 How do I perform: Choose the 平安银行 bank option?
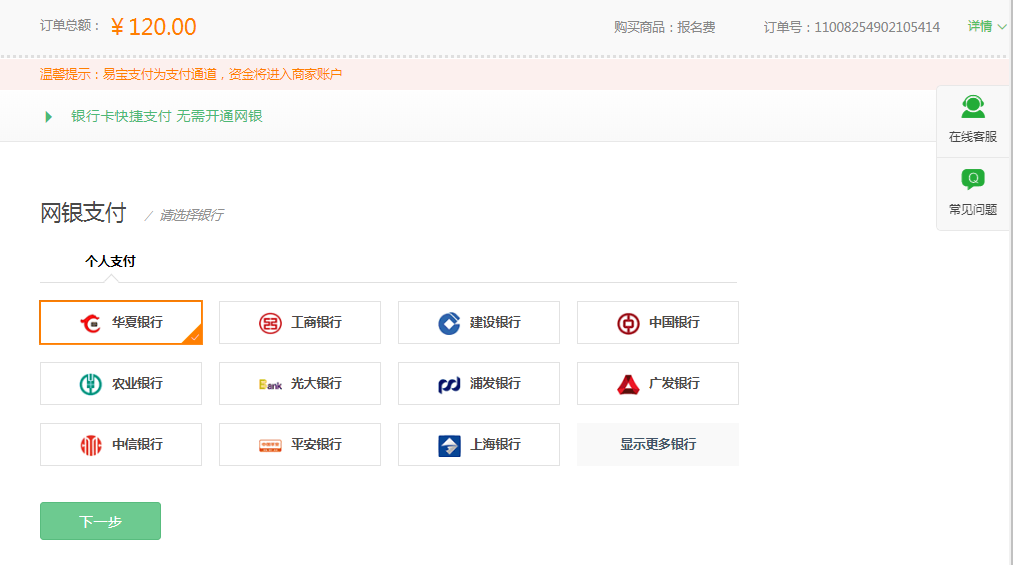tap(300, 444)
